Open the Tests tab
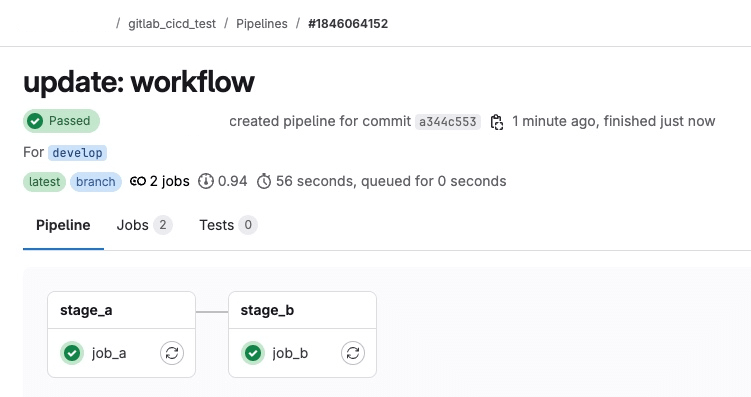 click(x=228, y=225)
